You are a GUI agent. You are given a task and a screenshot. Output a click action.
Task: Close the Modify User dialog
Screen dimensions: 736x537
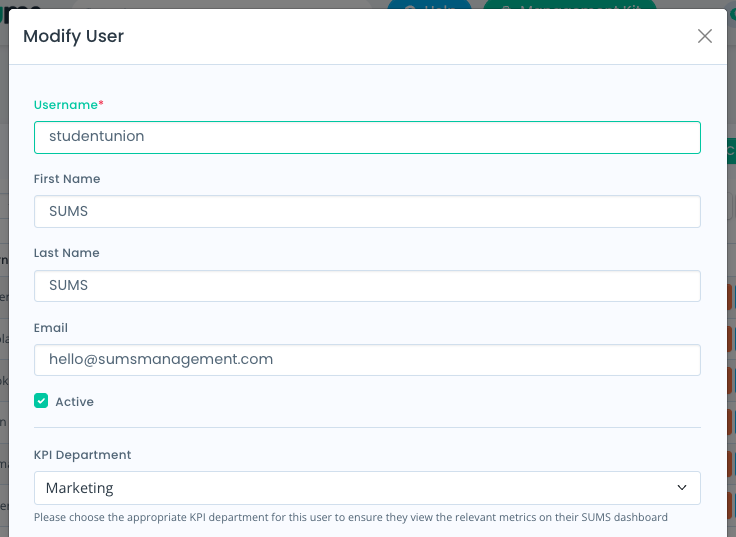tap(705, 36)
